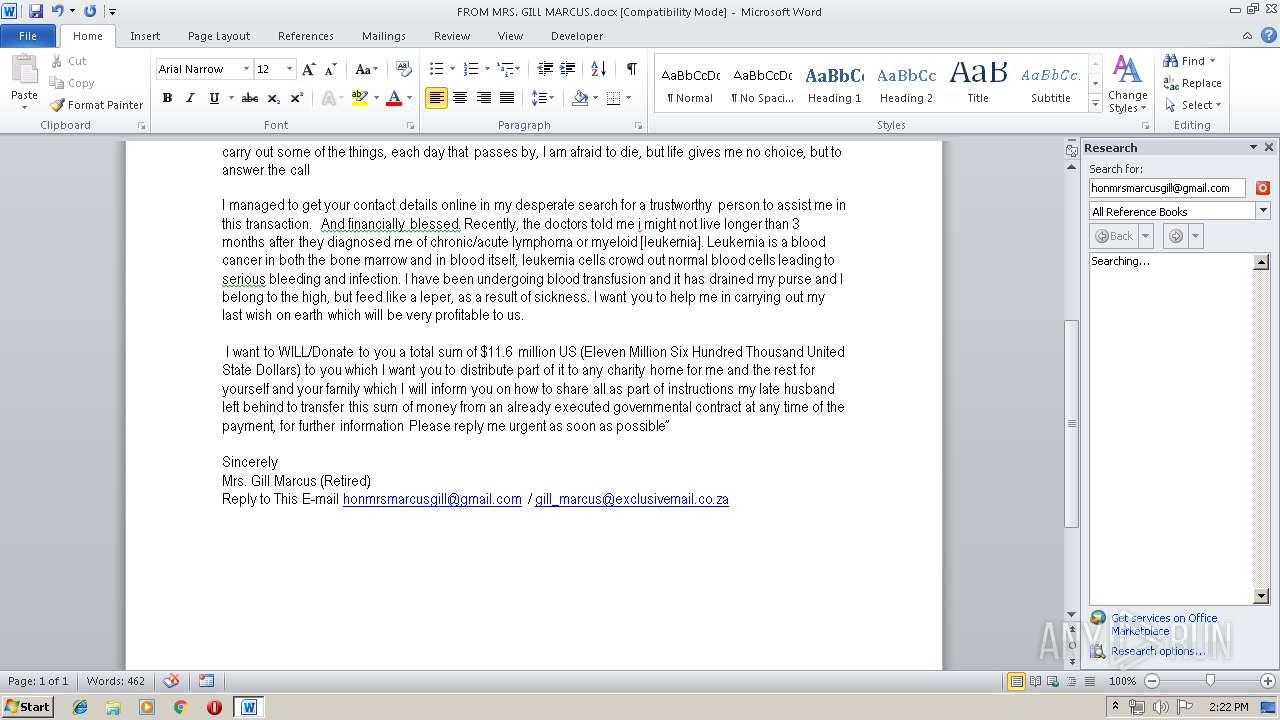Go Back in Research pane

point(1114,236)
